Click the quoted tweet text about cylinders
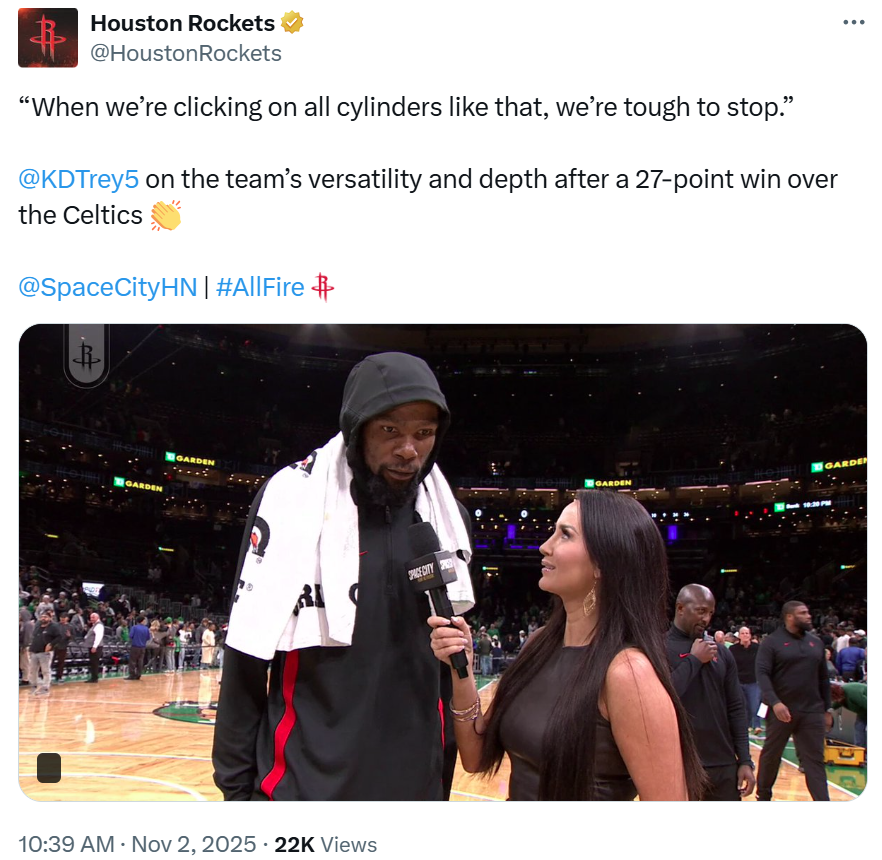The image size is (882, 860). (406, 107)
